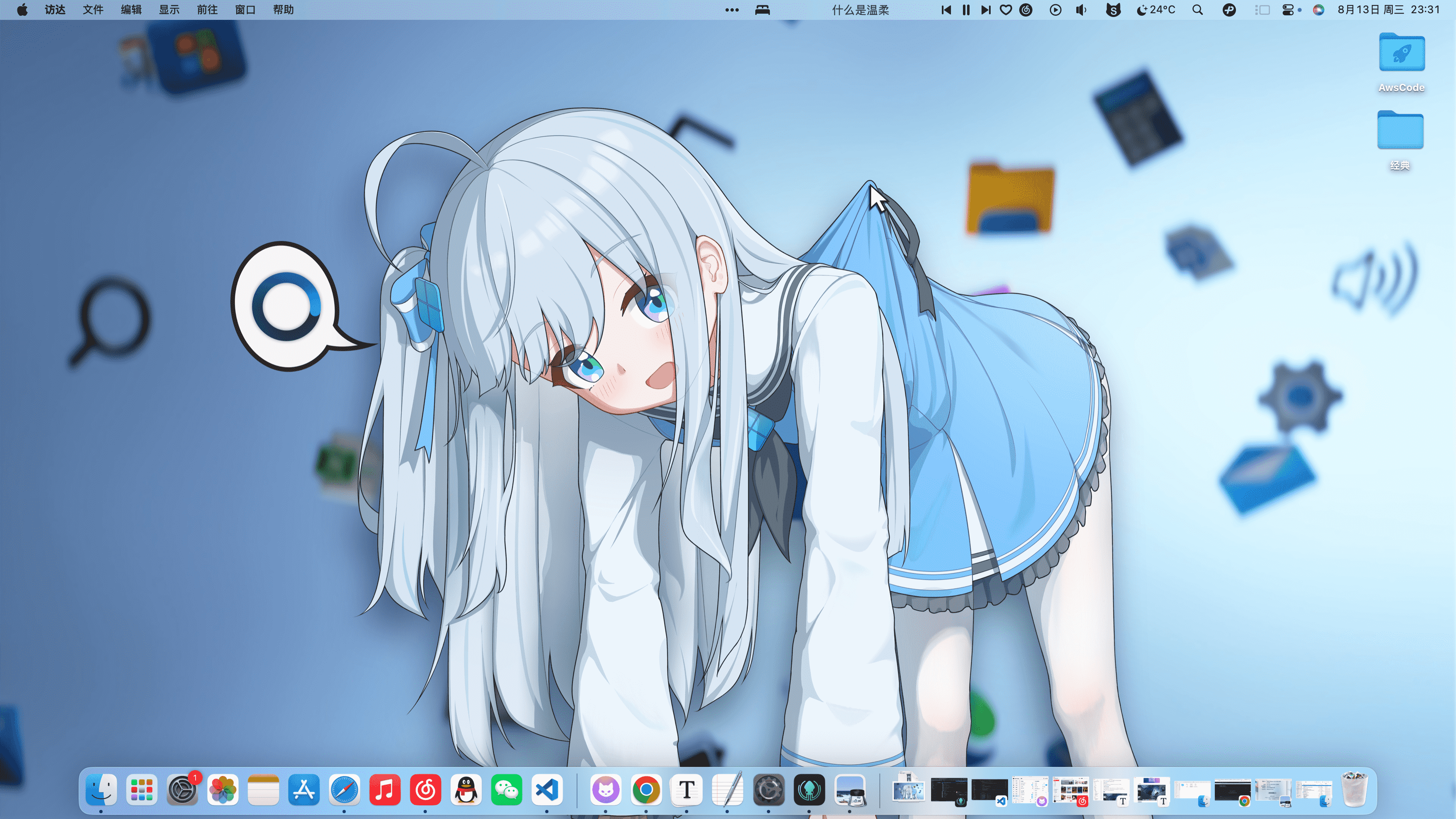Launch Visual Studio Code from Dock
The height and width of the screenshot is (819, 1456).
[547, 790]
